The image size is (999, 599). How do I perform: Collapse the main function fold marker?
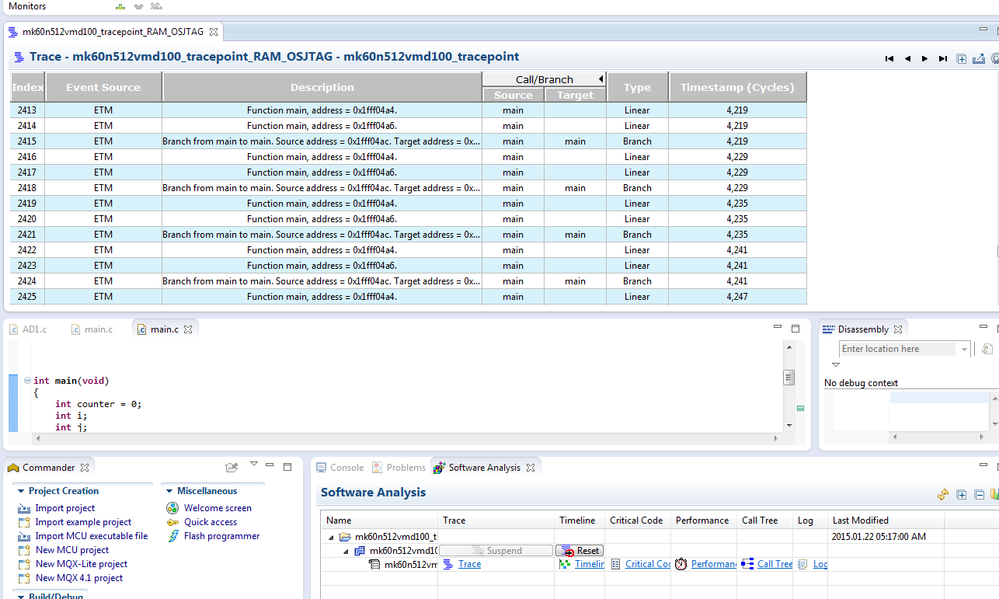(27, 380)
